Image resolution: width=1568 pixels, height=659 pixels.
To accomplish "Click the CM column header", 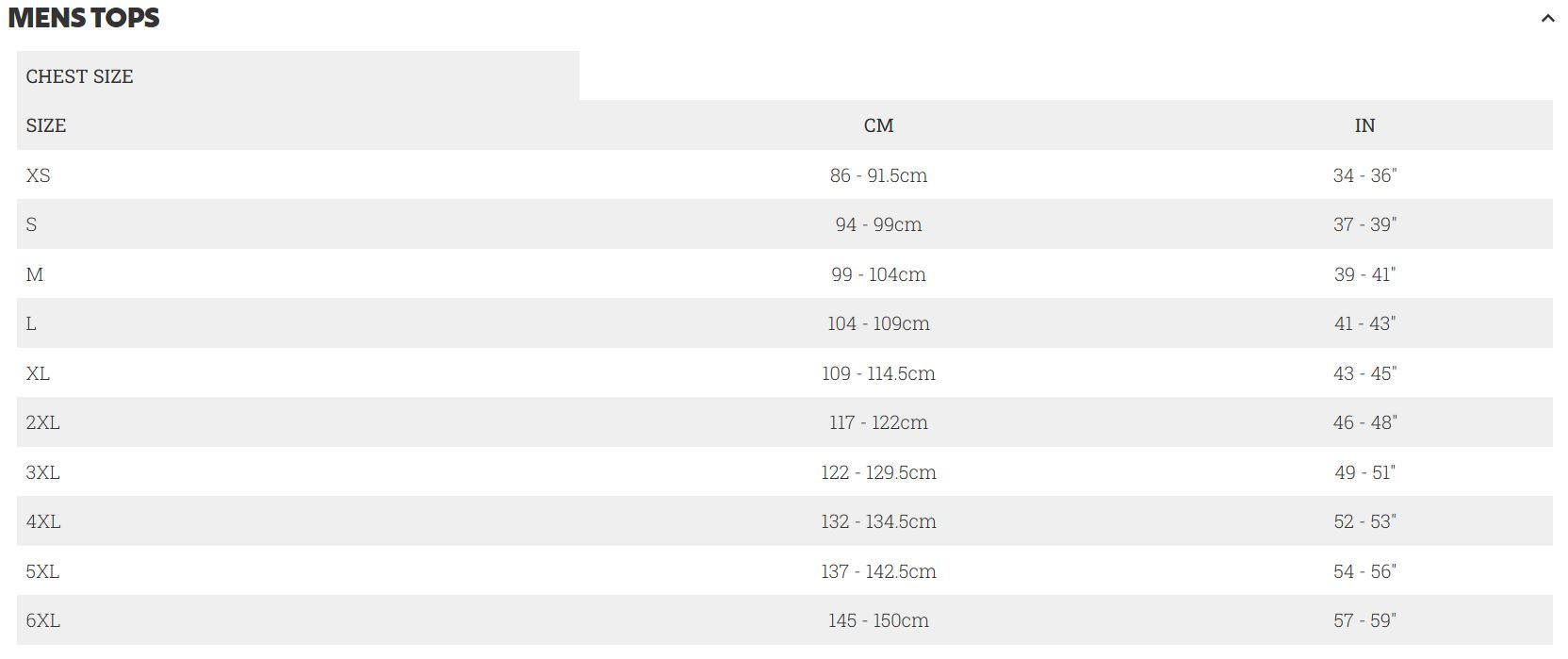I will click(x=878, y=125).
